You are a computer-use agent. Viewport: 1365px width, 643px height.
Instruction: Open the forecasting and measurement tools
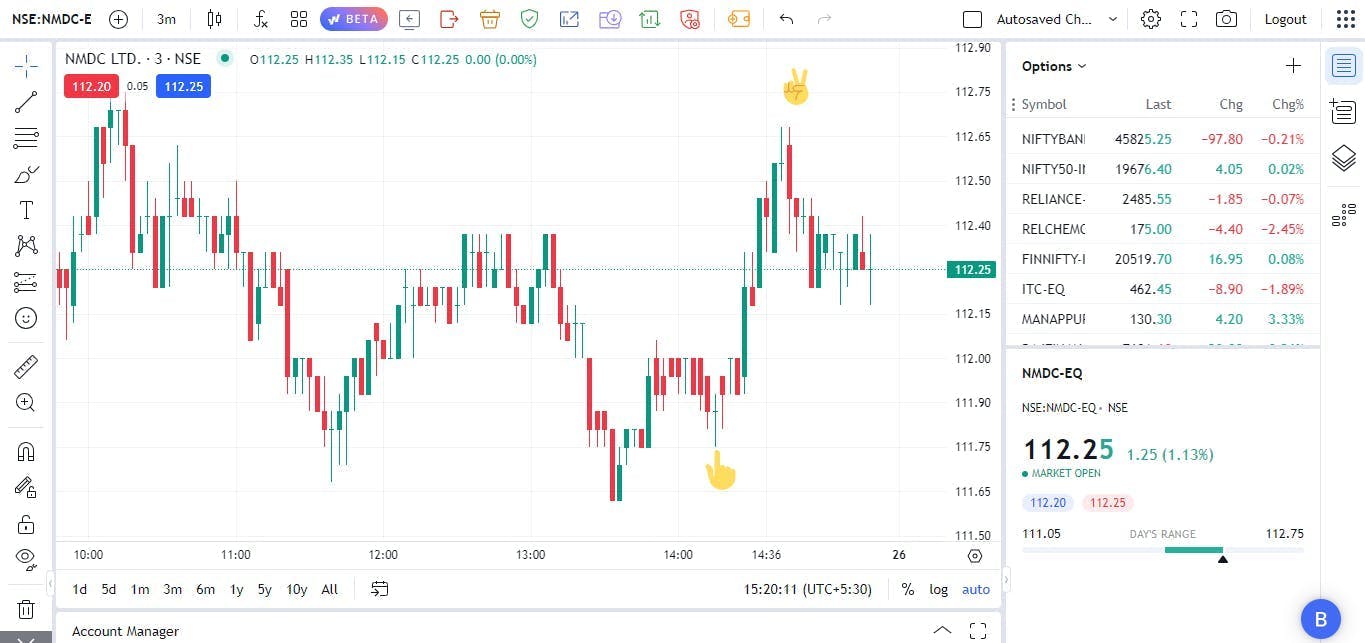tap(26, 282)
